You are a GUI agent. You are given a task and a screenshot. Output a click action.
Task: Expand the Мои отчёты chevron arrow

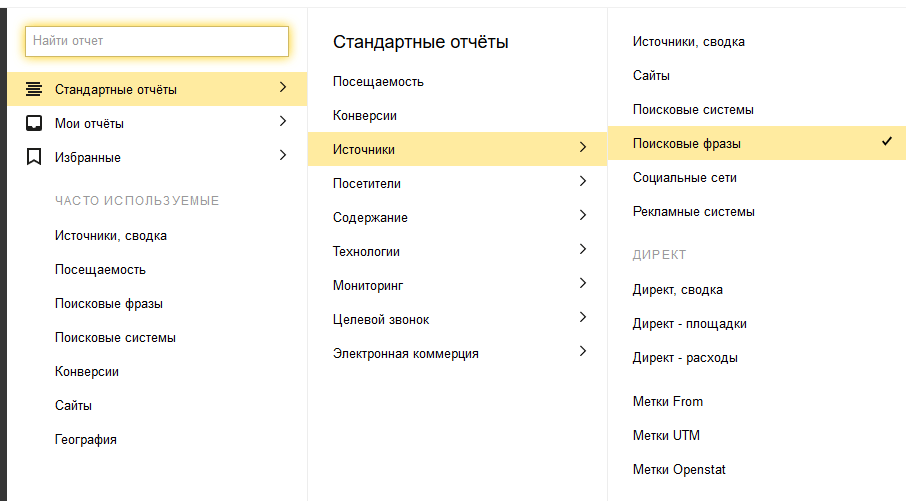click(x=283, y=122)
